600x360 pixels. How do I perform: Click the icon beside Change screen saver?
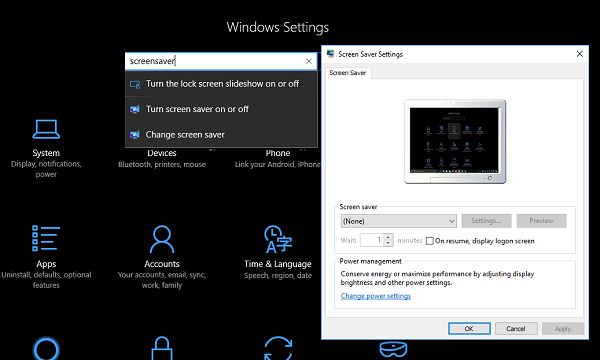click(x=135, y=135)
